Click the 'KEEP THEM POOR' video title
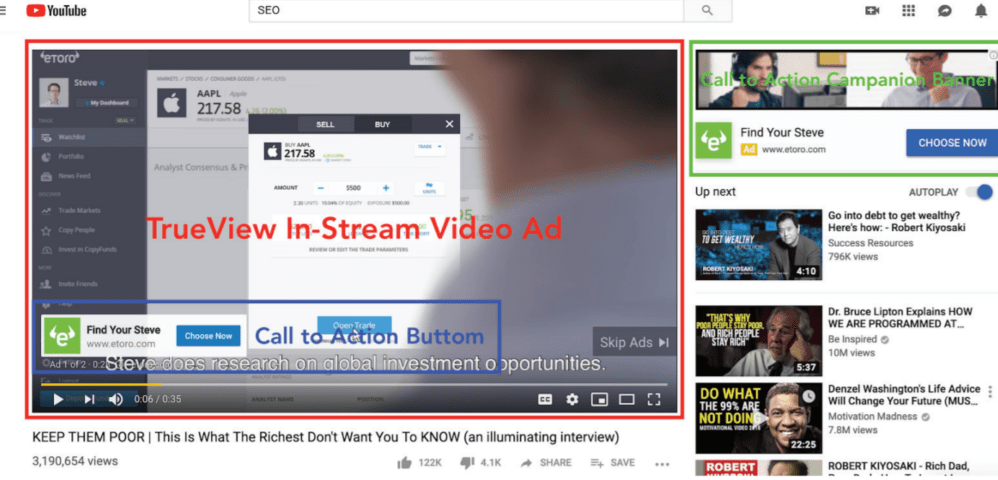This screenshot has width=998, height=480. tap(326, 437)
